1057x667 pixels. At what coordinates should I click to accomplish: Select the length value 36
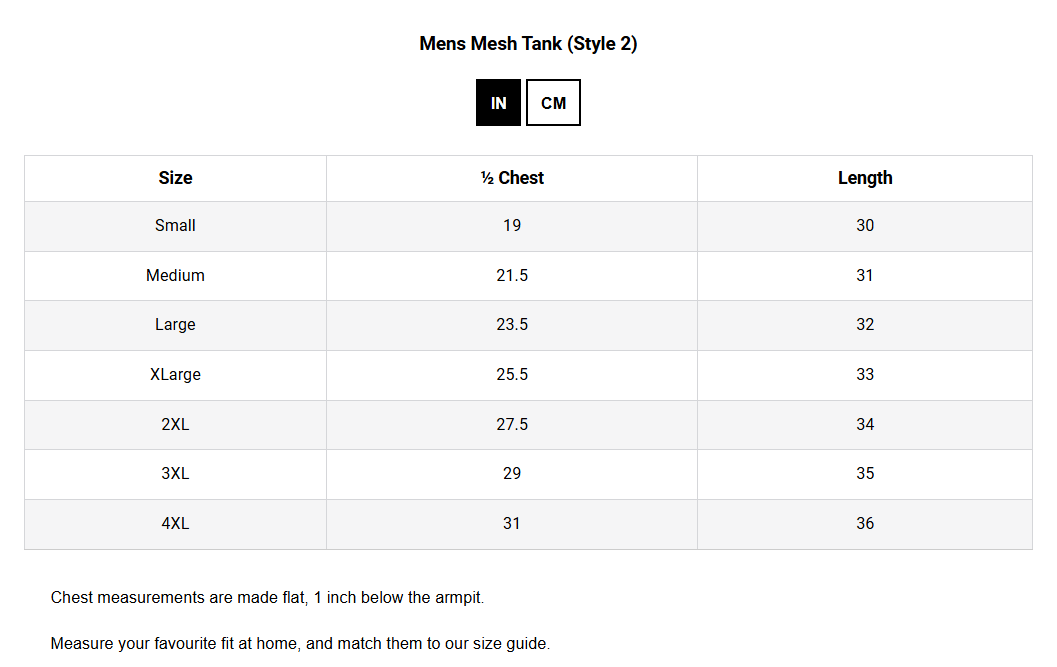click(x=865, y=524)
